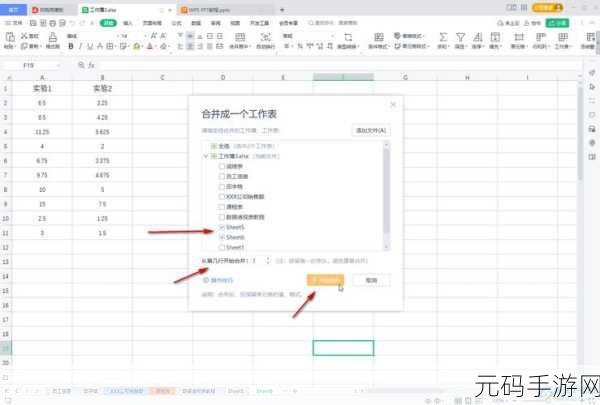Image resolution: width=600 pixels, height=405 pixels.
Task: Uncheck the Sheet5 checkbox
Action: [x=222, y=227]
